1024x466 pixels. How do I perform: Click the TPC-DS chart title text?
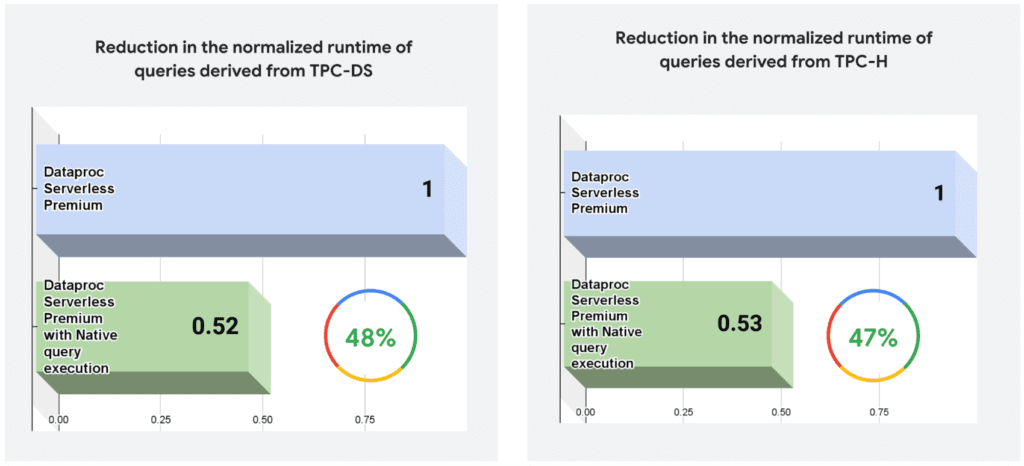(253, 57)
